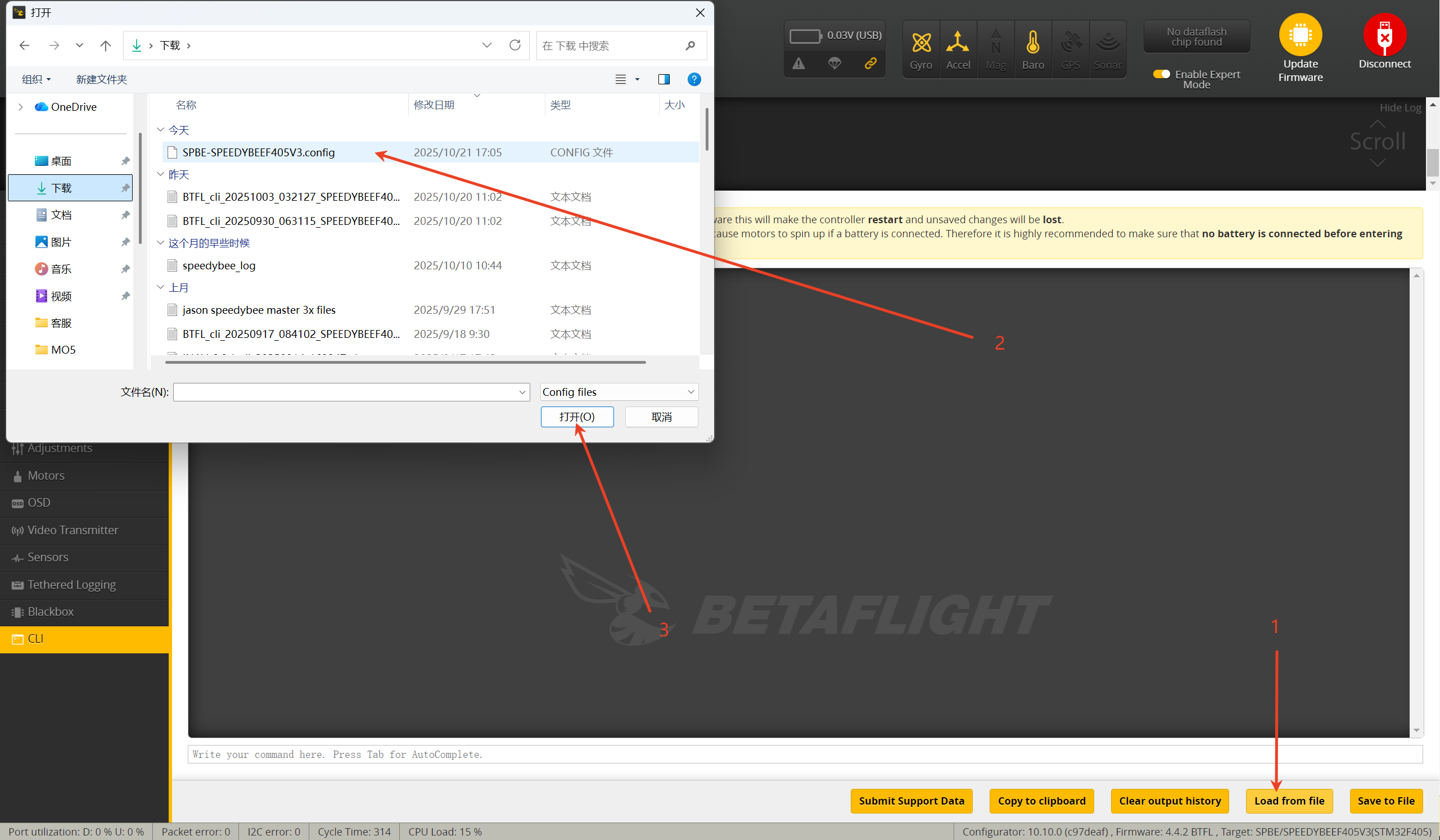The height and width of the screenshot is (840, 1440).
Task: Click the blue help question mark icon
Action: pyautogui.click(x=694, y=79)
